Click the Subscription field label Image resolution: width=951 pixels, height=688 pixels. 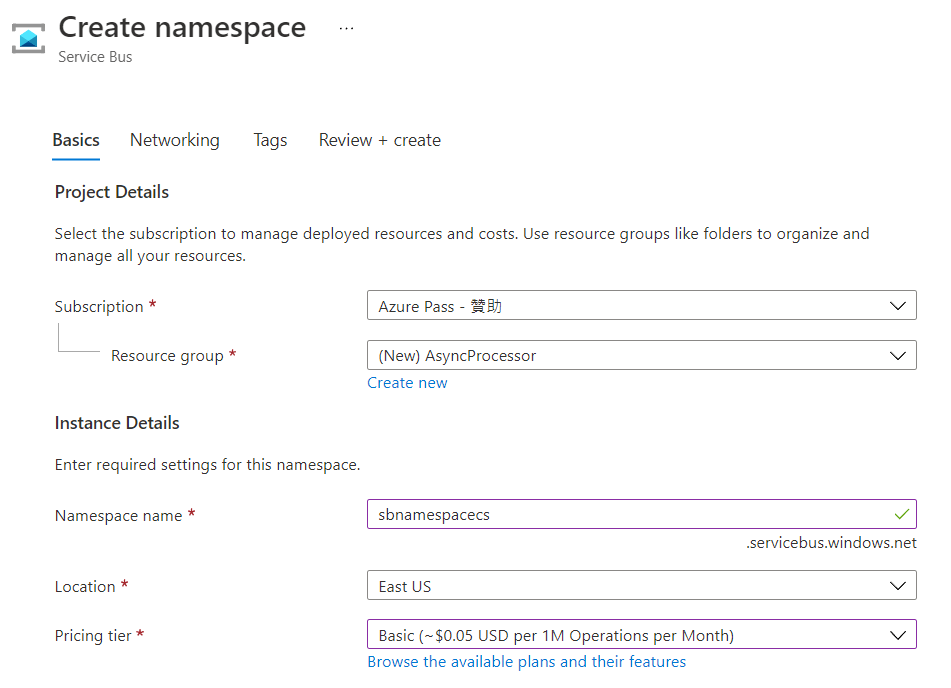(99, 307)
